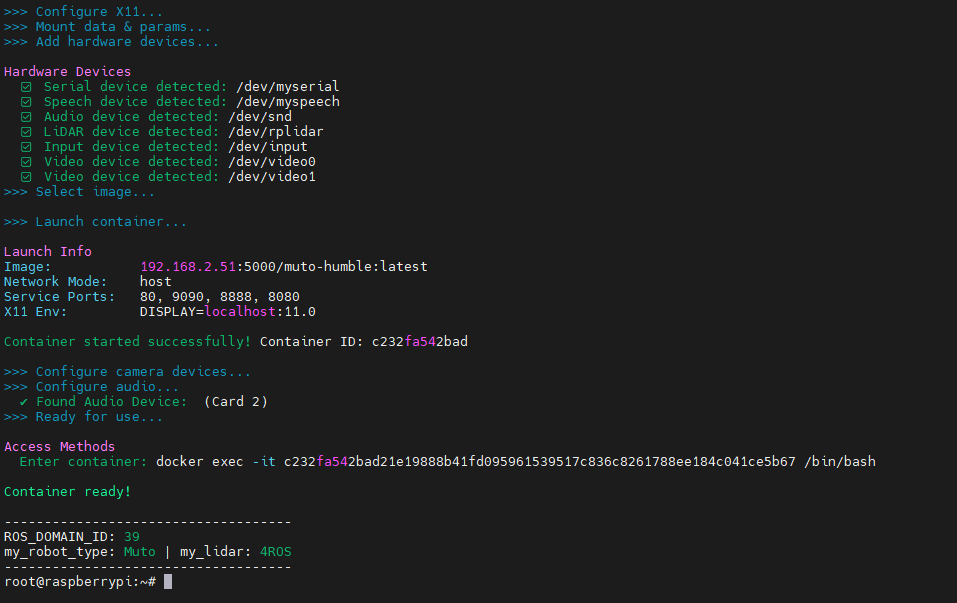
Task: Click the checkmark box beside Audio device detected
Action: click(x=26, y=117)
